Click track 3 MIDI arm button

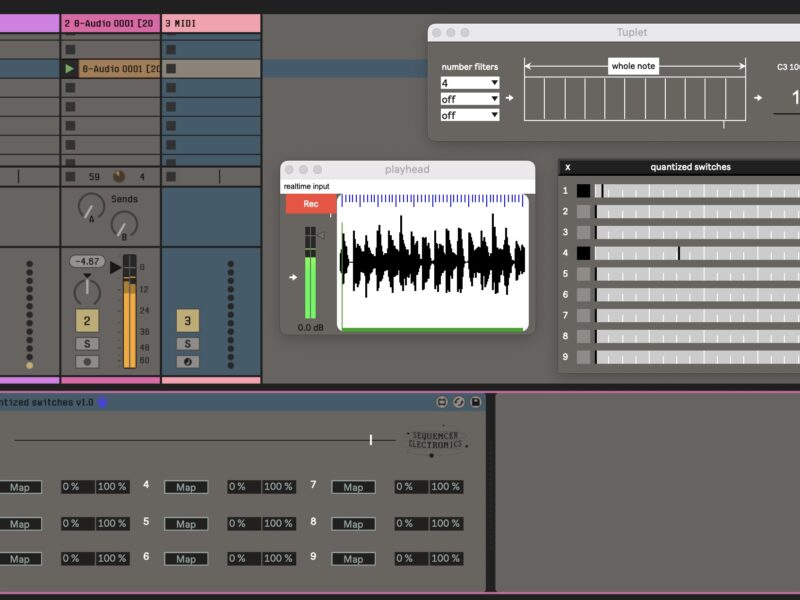tap(187, 362)
